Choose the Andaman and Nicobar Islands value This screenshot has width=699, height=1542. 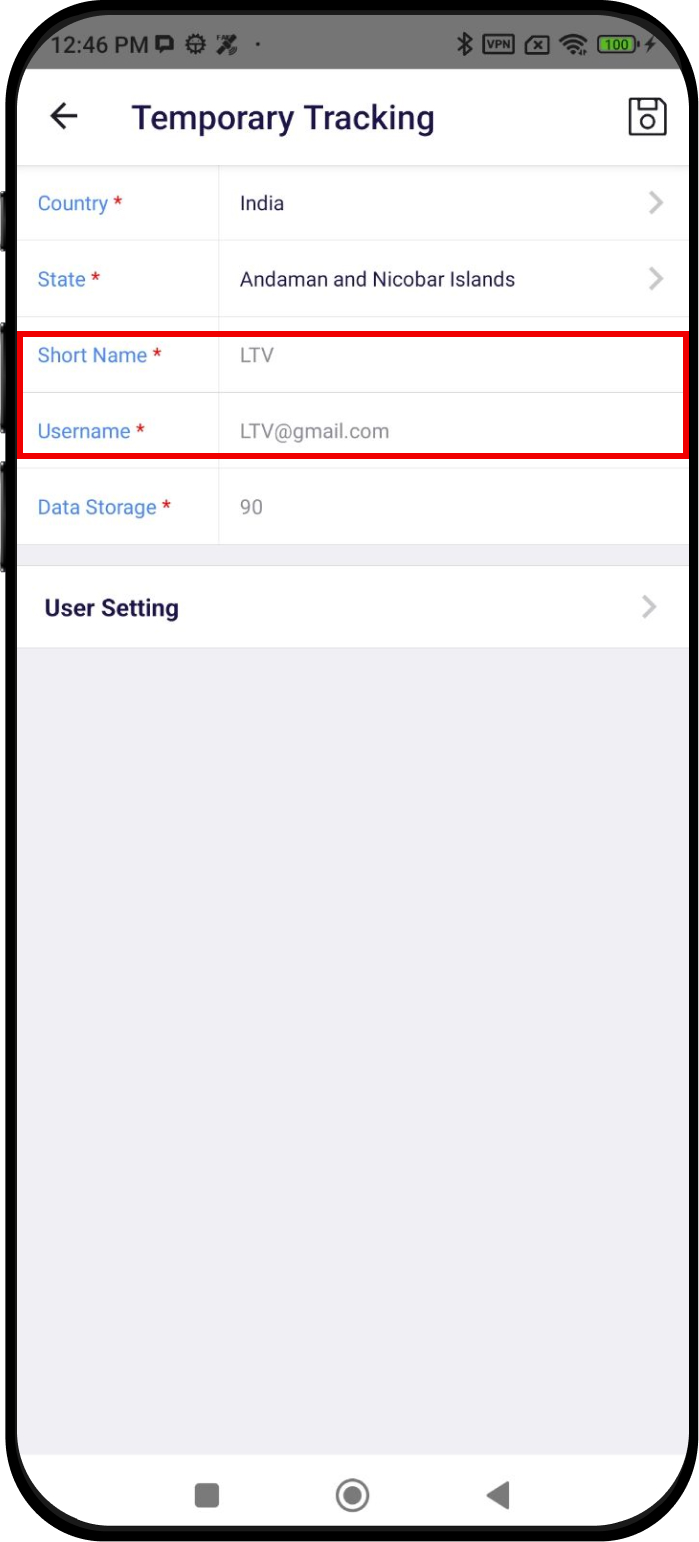point(377,279)
